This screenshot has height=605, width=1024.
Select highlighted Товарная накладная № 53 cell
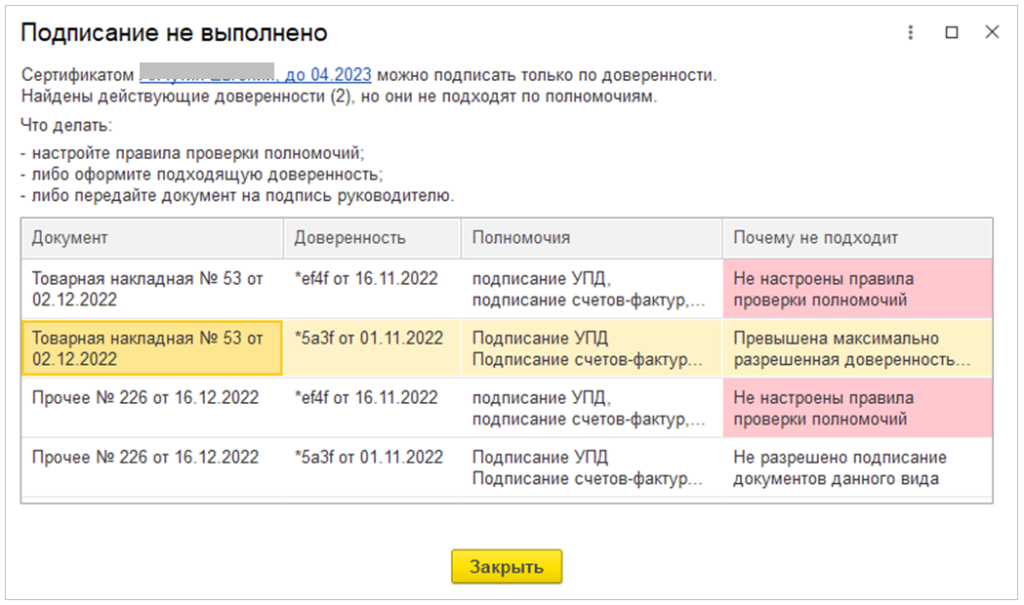[150, 348]
